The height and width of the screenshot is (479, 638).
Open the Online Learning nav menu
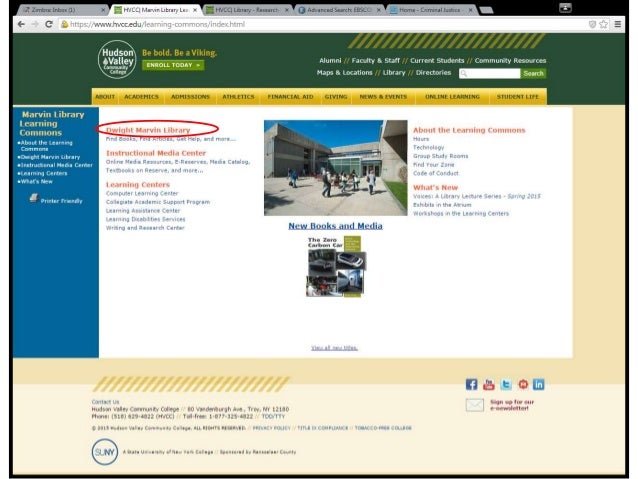coord(452,97)
